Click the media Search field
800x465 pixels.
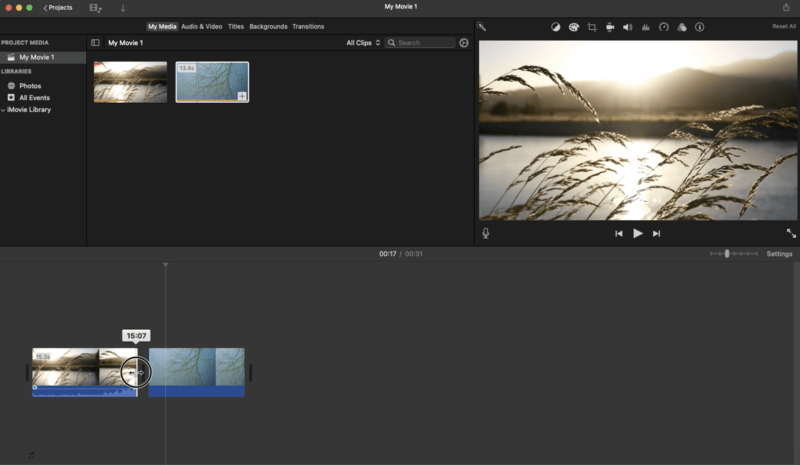(x=420, y=43)
